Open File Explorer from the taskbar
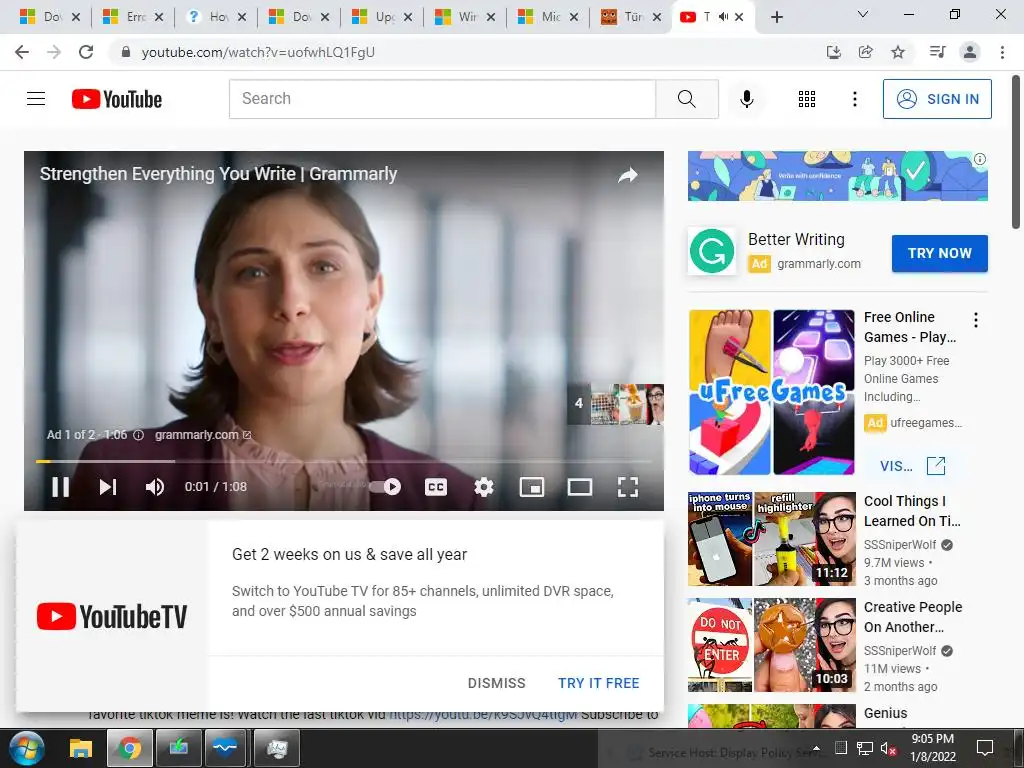 pyautogui.click(x=81, y=748)
